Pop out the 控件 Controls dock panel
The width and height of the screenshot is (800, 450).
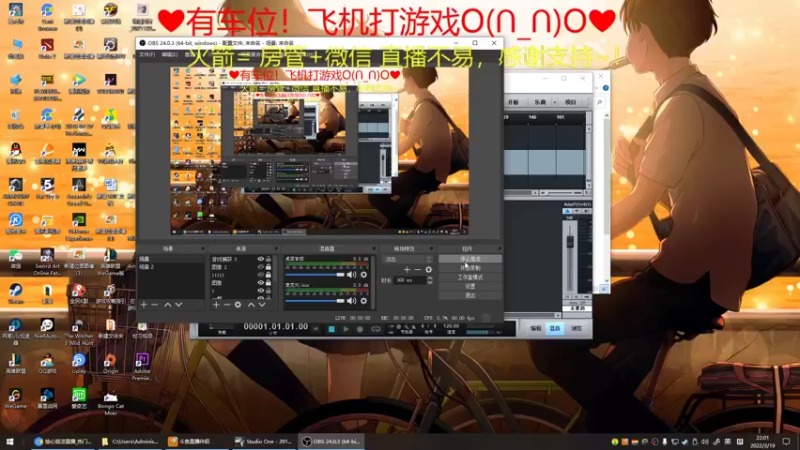[x=499, y=249]
